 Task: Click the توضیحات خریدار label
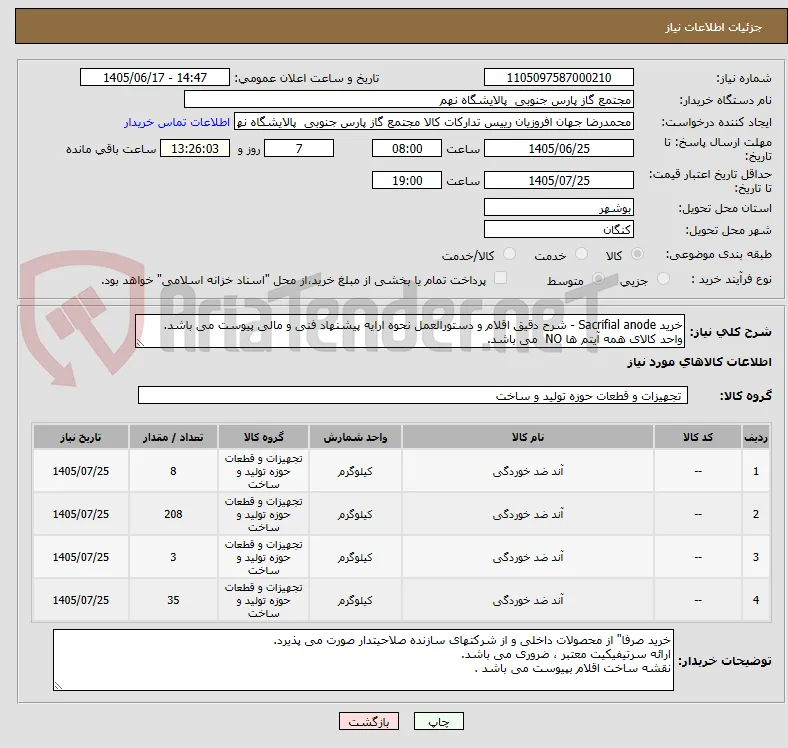click(x=725, y=661)
